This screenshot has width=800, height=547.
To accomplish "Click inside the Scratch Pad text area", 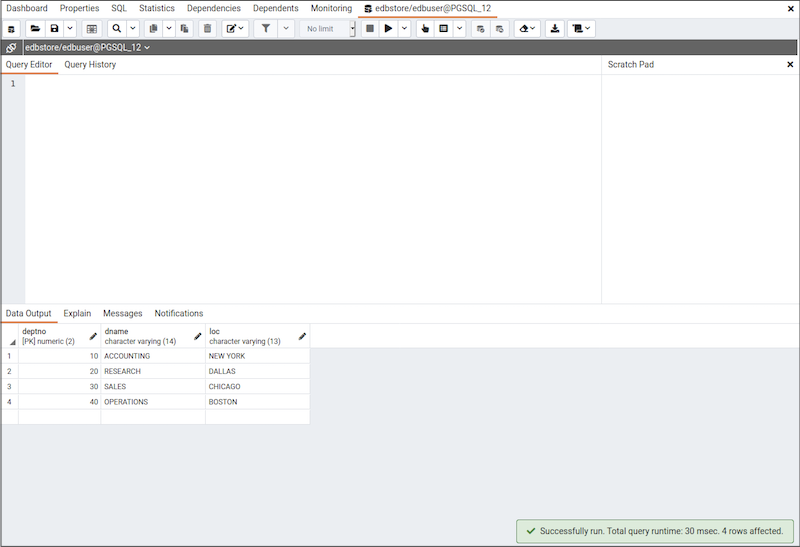I will pyautogui.click(x=700, y=189).
